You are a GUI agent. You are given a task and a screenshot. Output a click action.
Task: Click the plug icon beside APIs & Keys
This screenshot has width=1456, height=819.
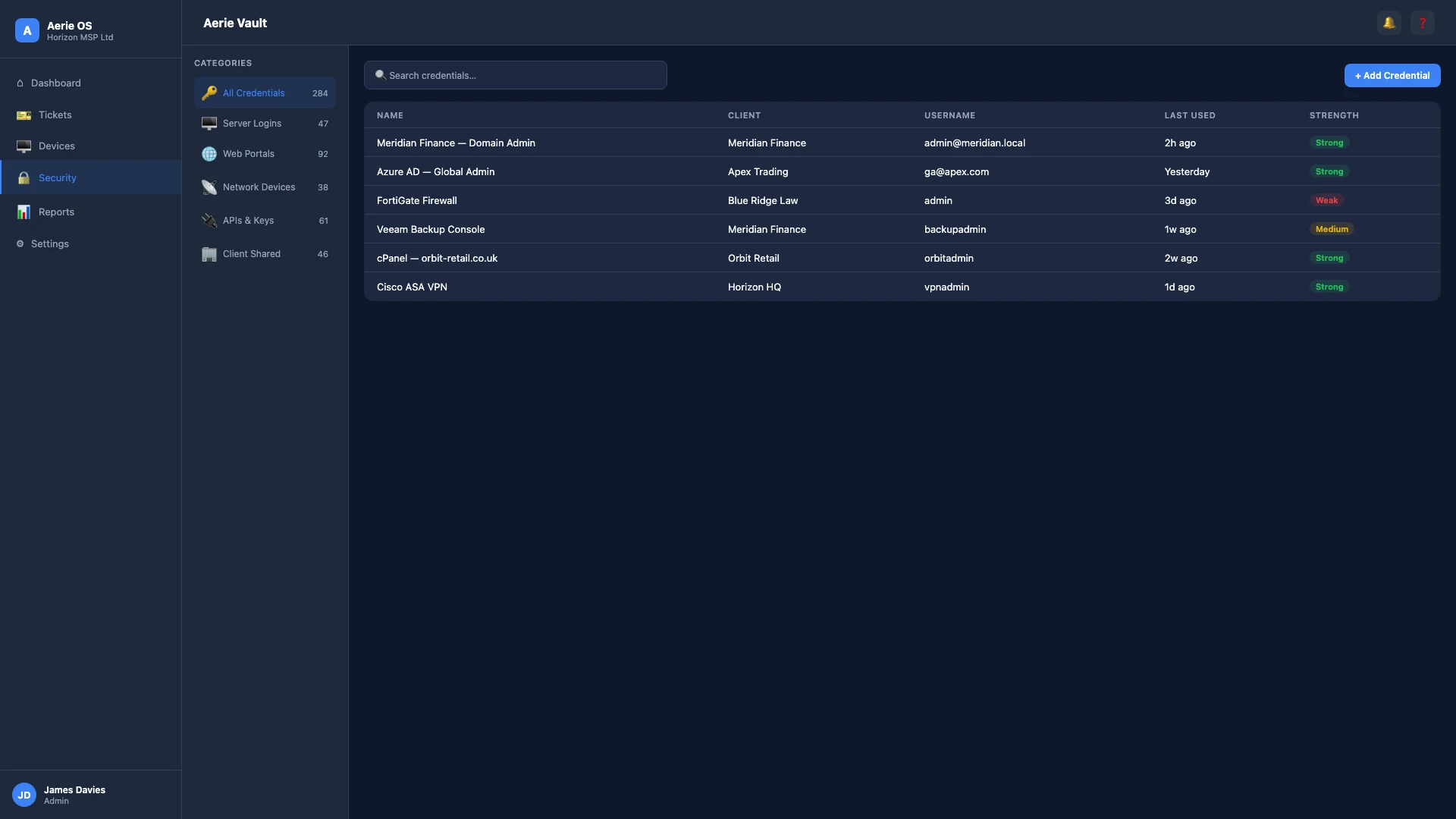(209, 221)
